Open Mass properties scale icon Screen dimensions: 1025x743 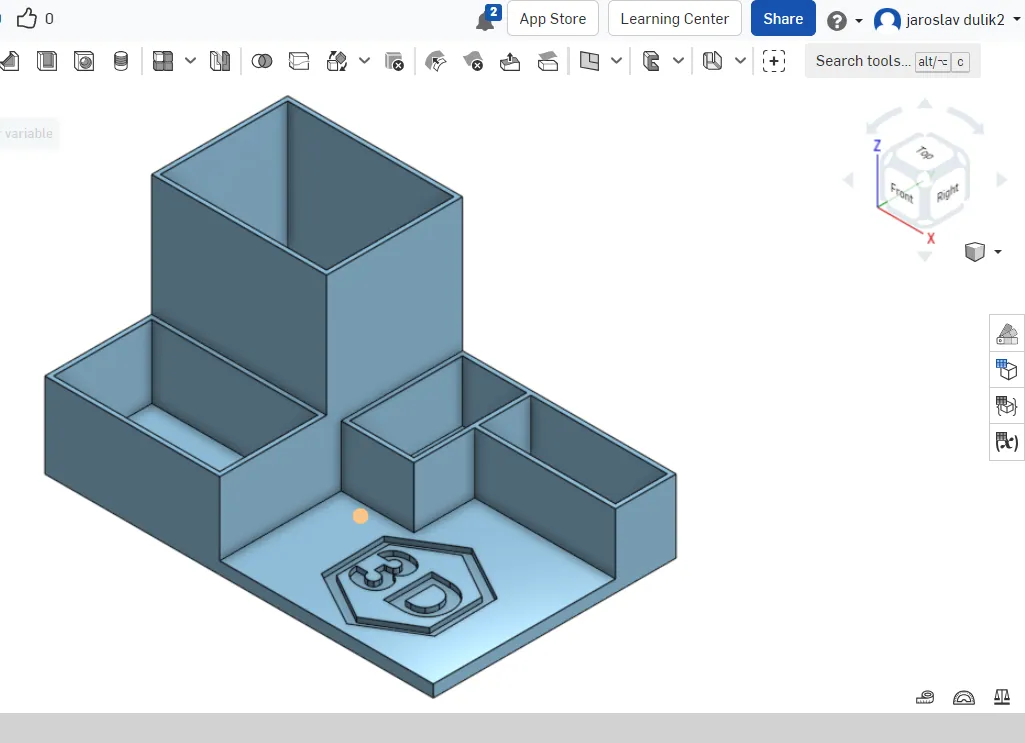1002,697
